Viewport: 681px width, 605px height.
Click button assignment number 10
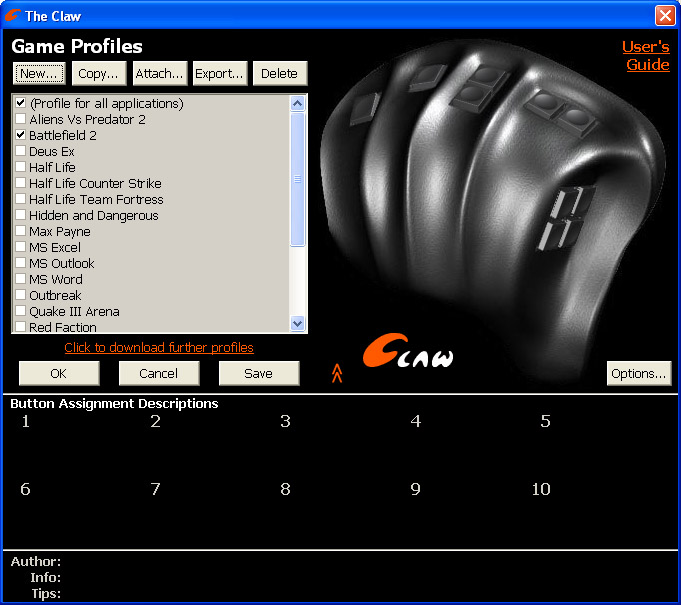pos(541,489)
